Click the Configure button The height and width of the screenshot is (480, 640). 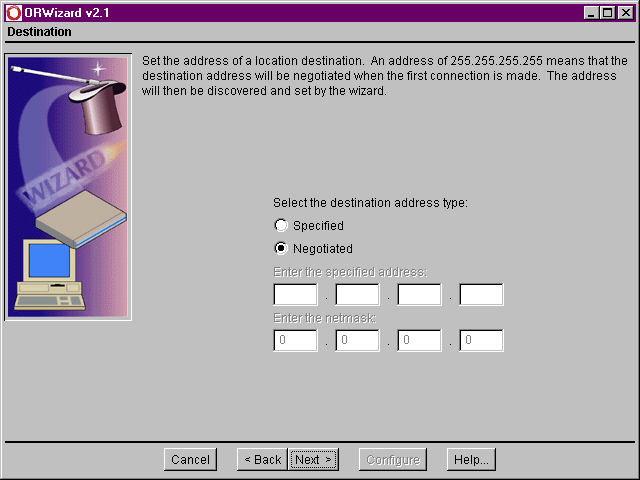coord(391,460)
